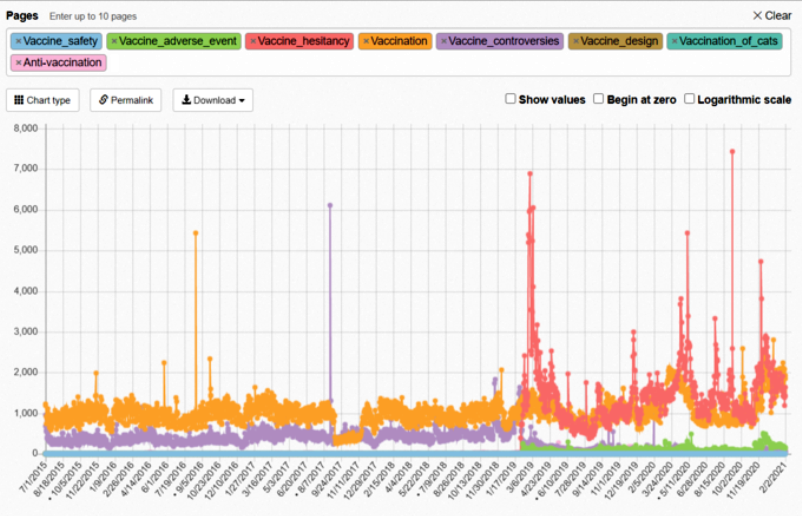Screen dimensions: 802x516
Task: Enable the Show values checkbox
Action: coord(510,99)
